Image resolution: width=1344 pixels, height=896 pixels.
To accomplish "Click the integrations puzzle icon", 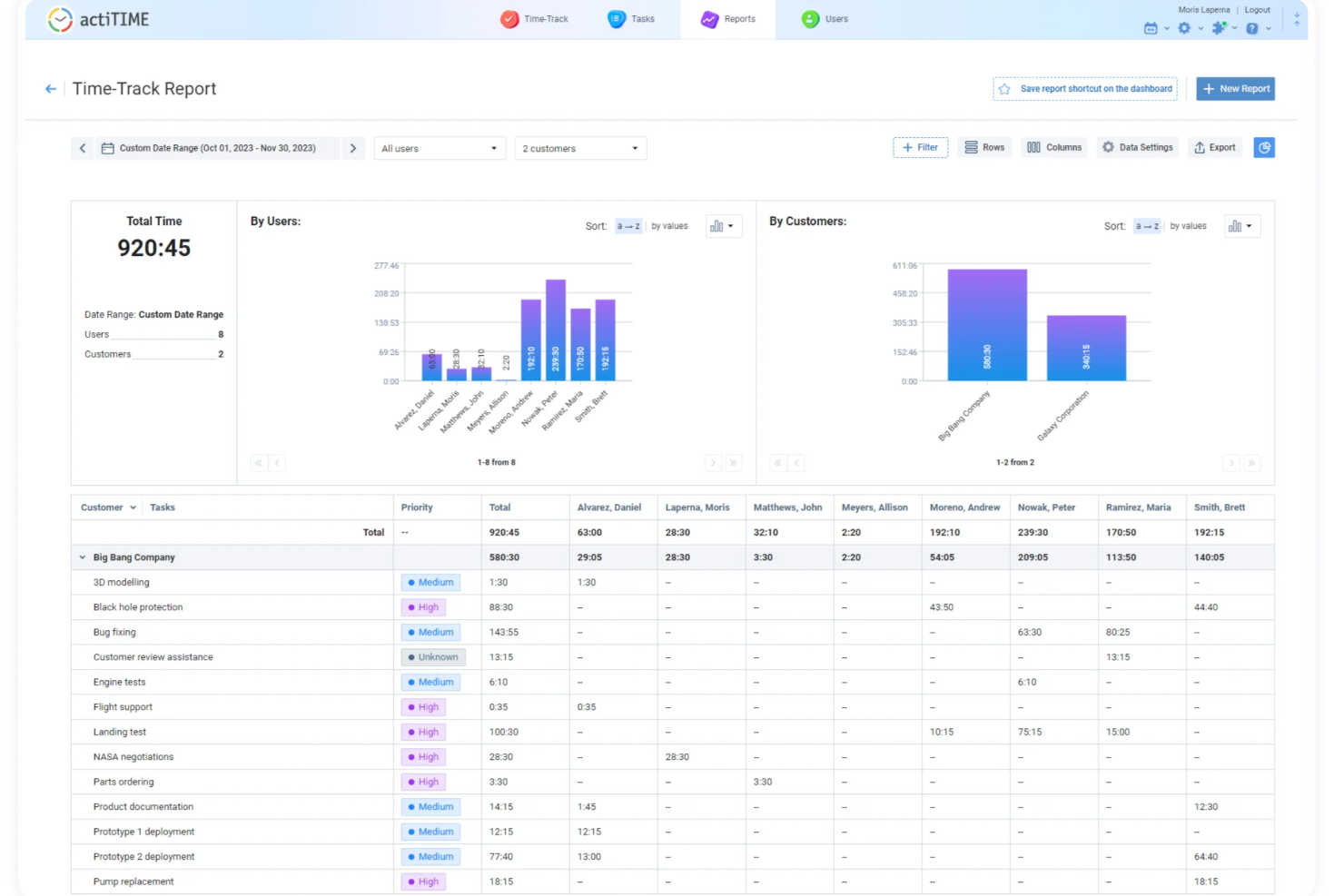I will coord(1219,28).
